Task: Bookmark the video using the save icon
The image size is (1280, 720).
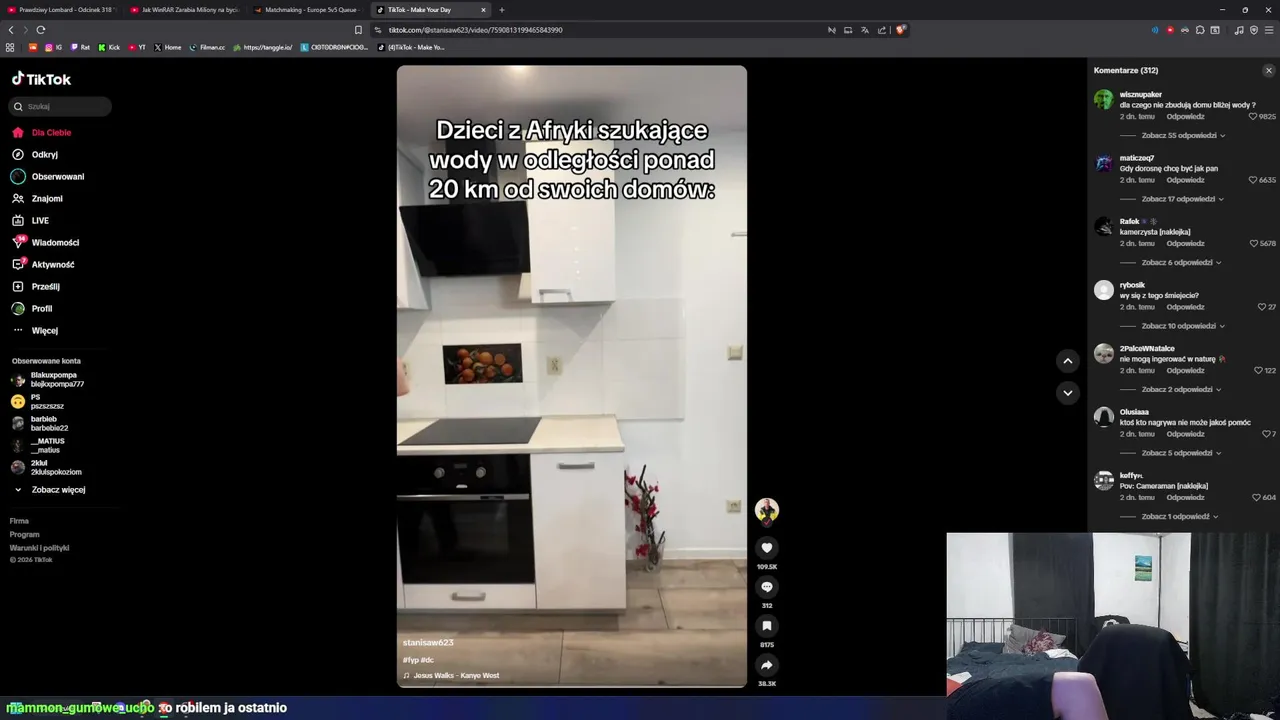Action: point(767,626)
